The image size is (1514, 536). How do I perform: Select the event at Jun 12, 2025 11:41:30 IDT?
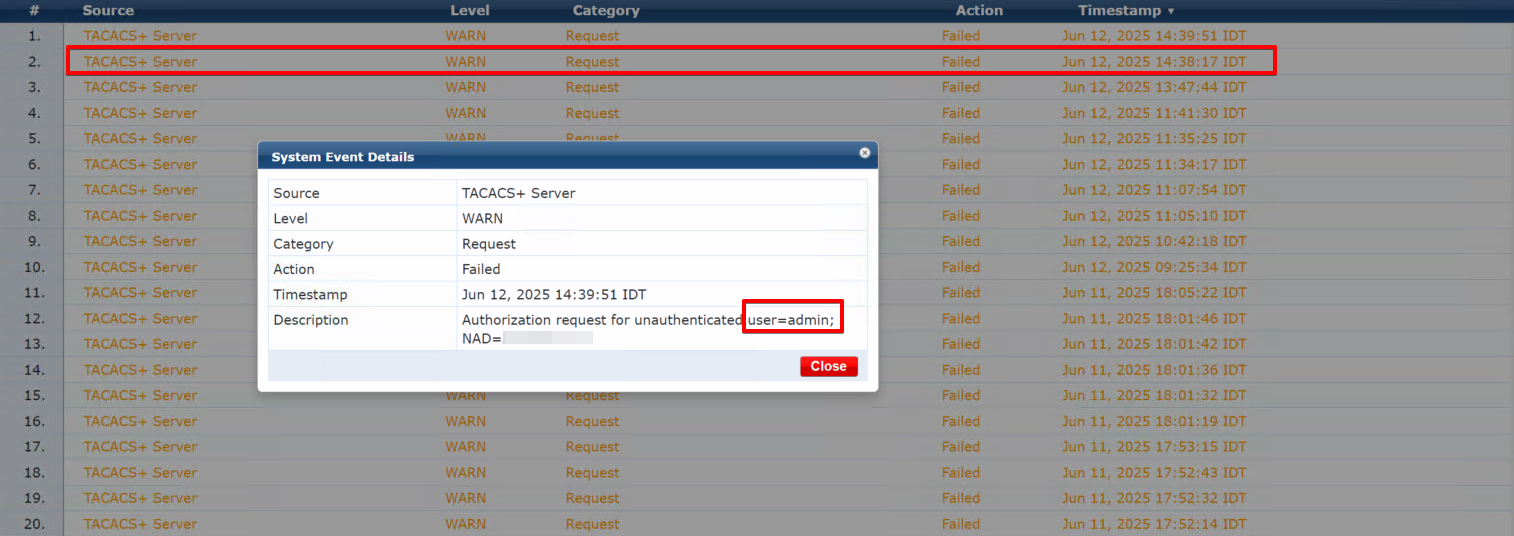[x=757, y=113]
